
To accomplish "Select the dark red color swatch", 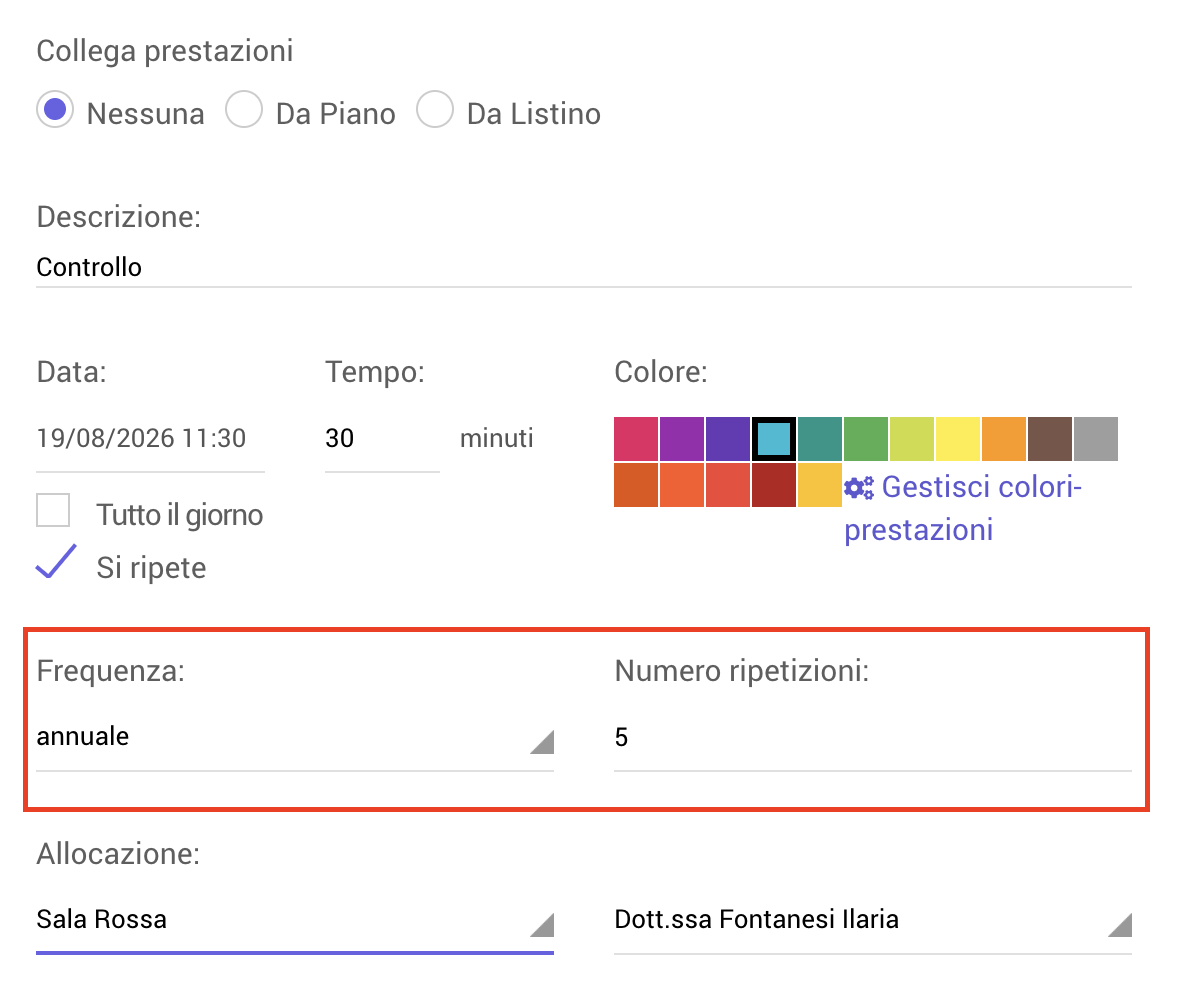I will click(774, 485).
